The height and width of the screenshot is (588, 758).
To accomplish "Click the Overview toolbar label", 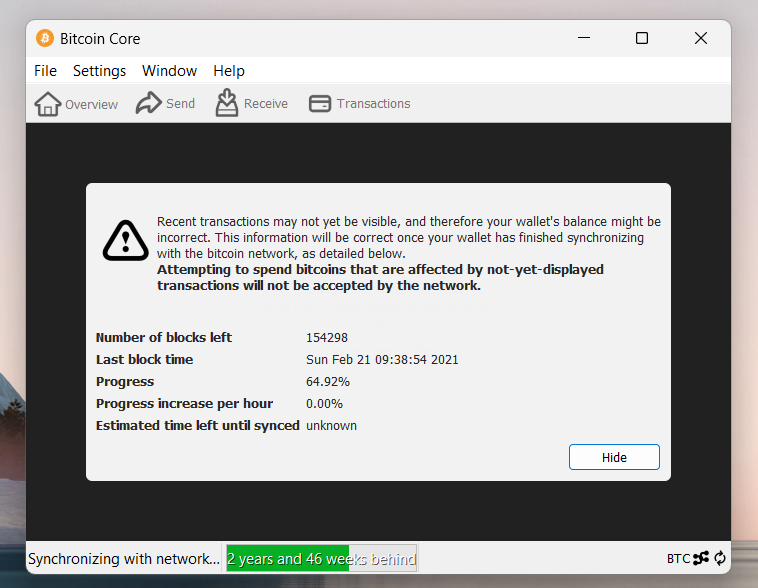I will point(91,104).
